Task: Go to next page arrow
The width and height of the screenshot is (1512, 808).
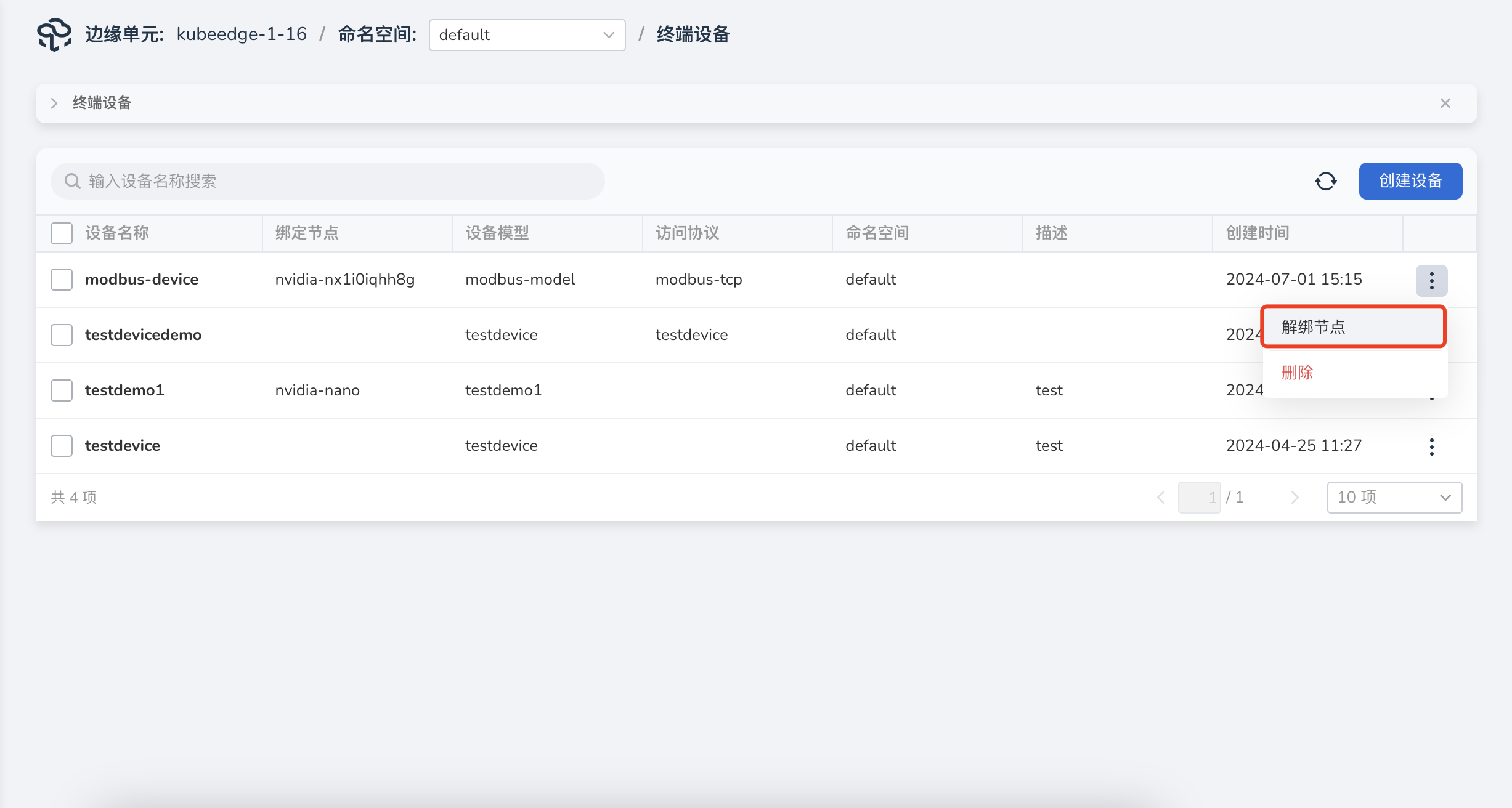Action: pyautogui.click(x=1295, y=498)
